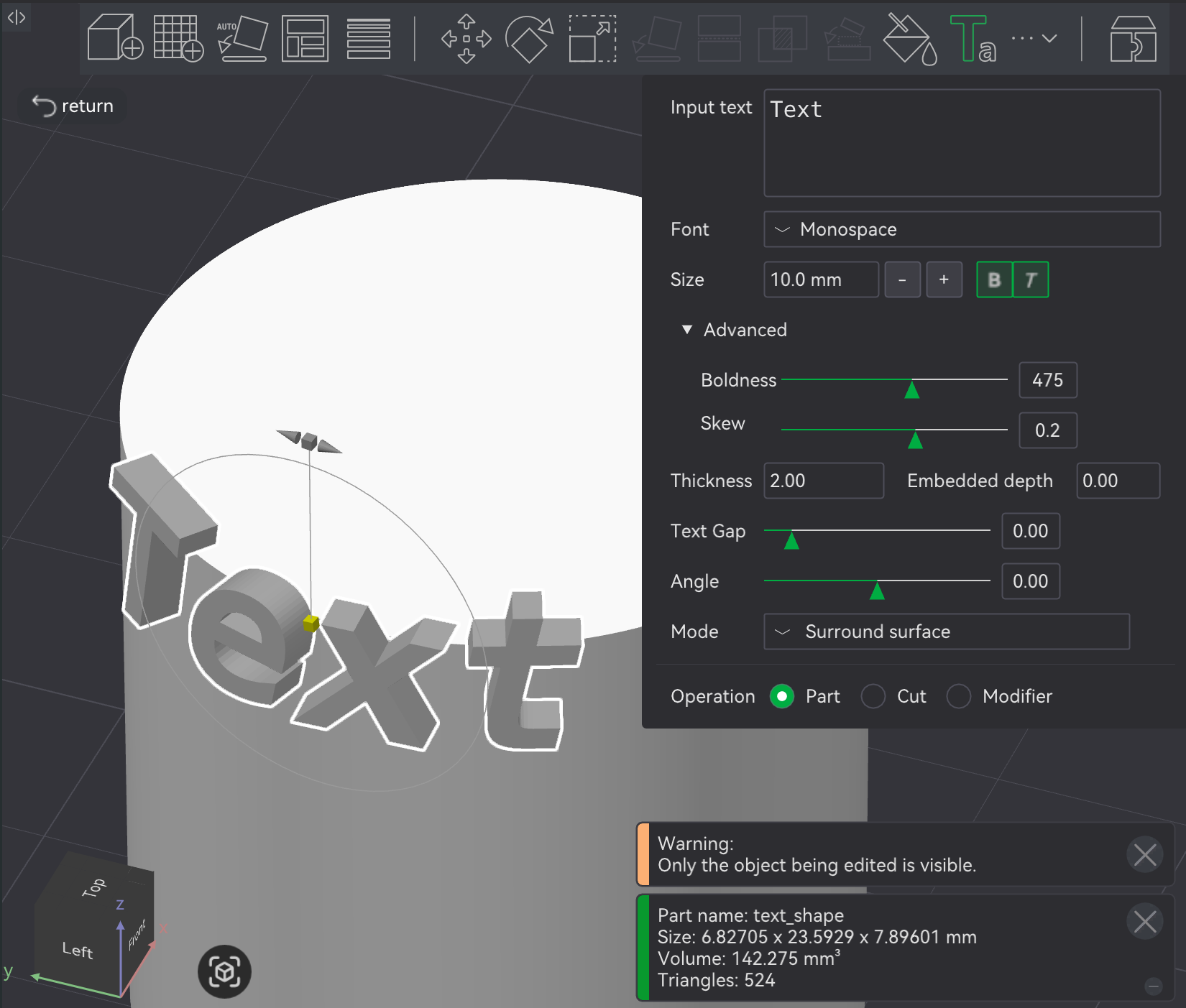Click the Boldness value field 475
This screenshot has width=1186, height=1008.
1048,380
